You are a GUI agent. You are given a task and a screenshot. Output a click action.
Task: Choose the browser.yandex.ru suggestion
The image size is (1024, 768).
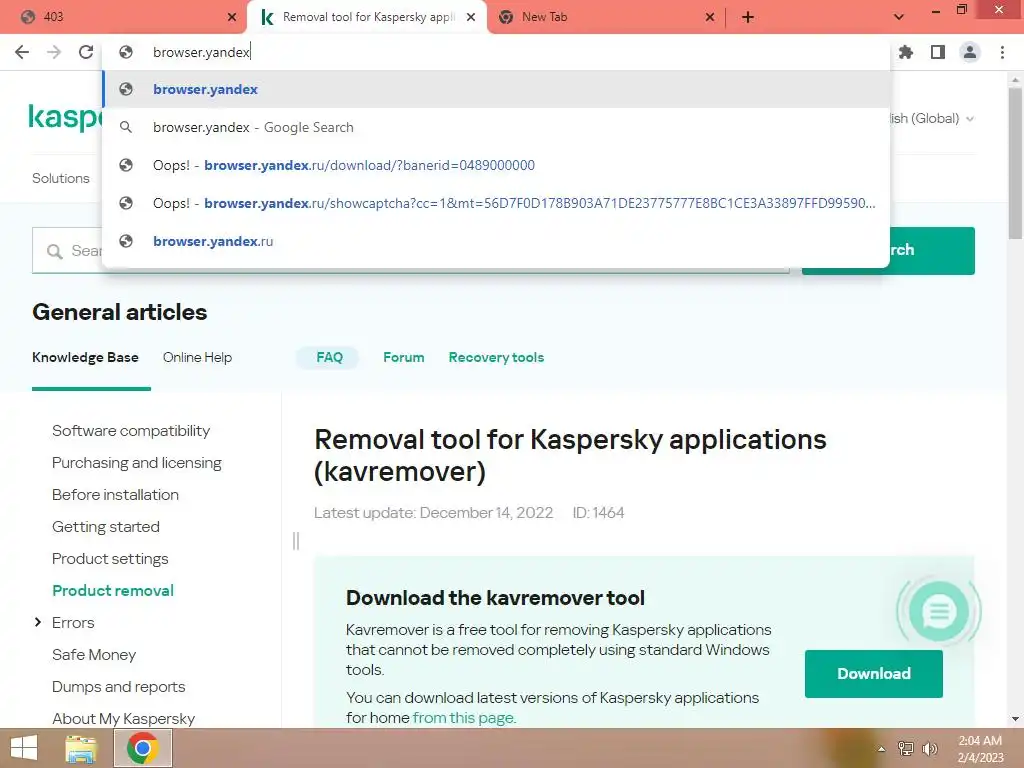496,241
